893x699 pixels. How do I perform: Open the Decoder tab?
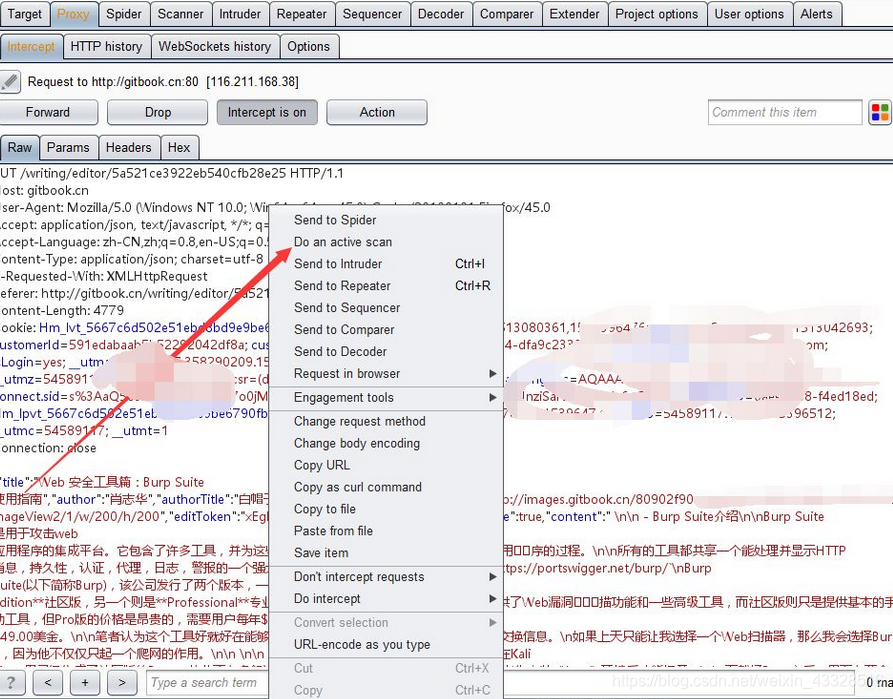point(441,14)
